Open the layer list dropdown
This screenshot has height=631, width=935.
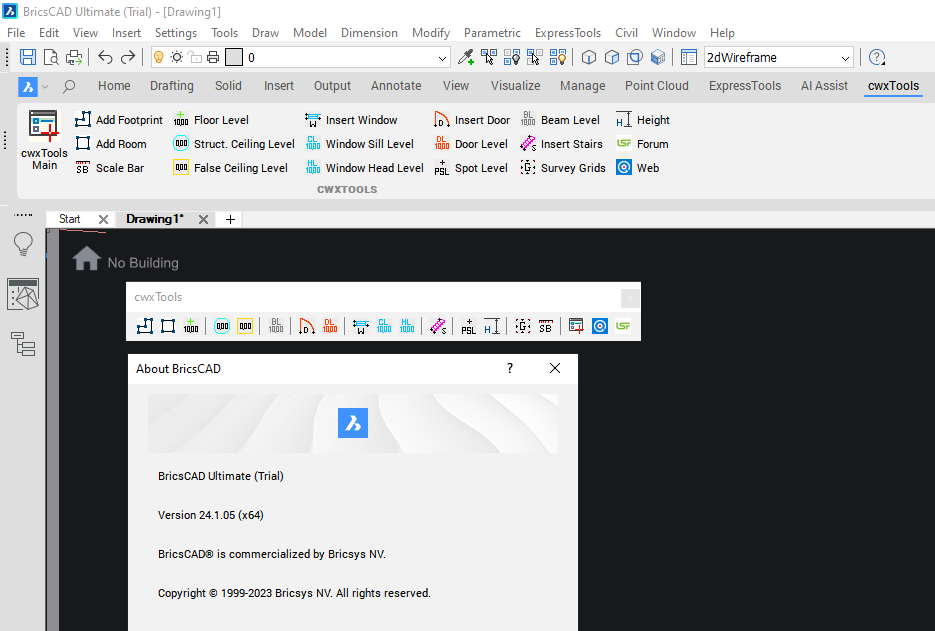point(442,58)
